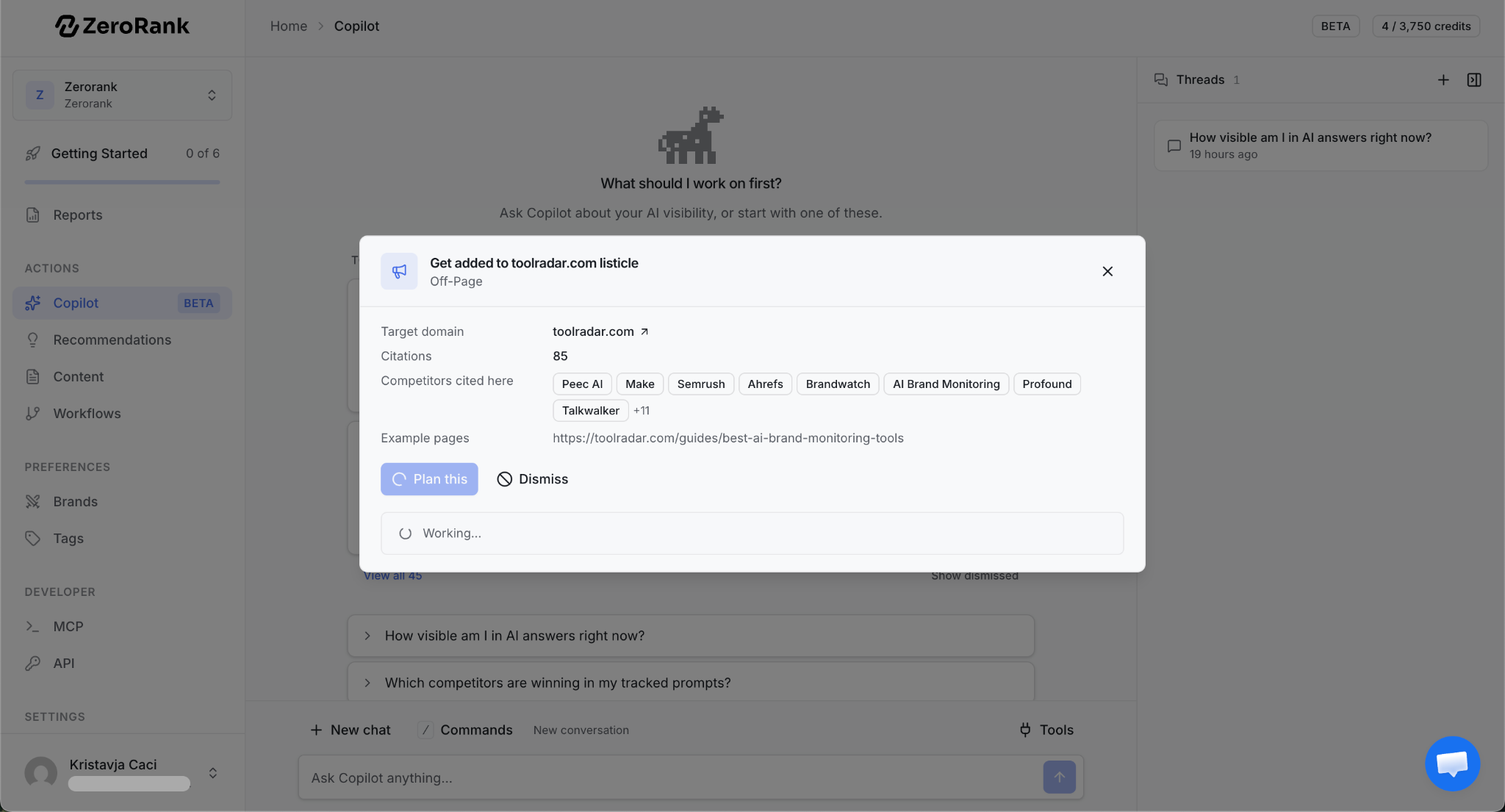Screen dimensions: 1505x812
Task: Click the Getting Started rocket icon
Action: [x=32, y=154]
